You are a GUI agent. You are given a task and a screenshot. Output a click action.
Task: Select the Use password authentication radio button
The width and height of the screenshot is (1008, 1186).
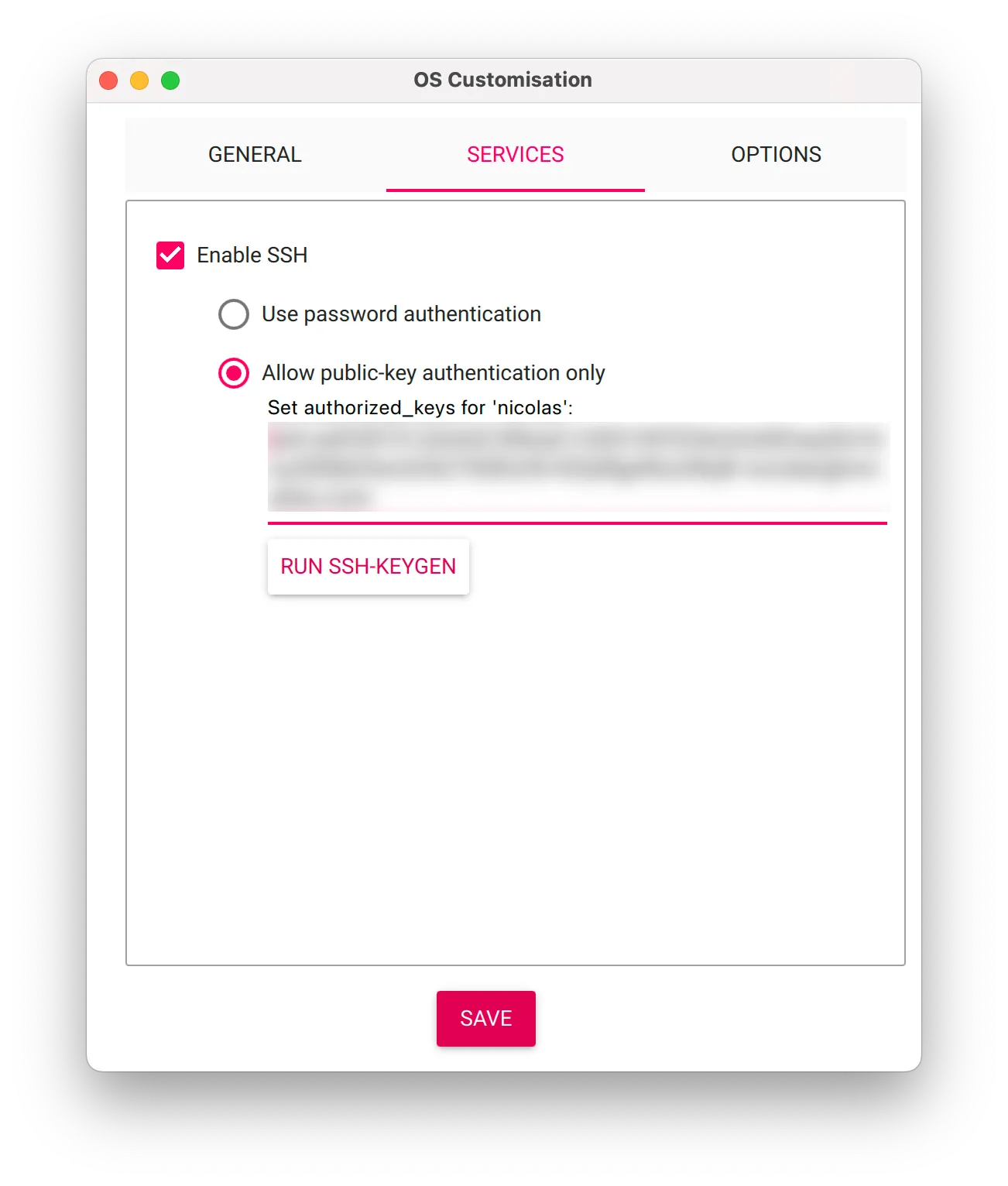point(234,314)
